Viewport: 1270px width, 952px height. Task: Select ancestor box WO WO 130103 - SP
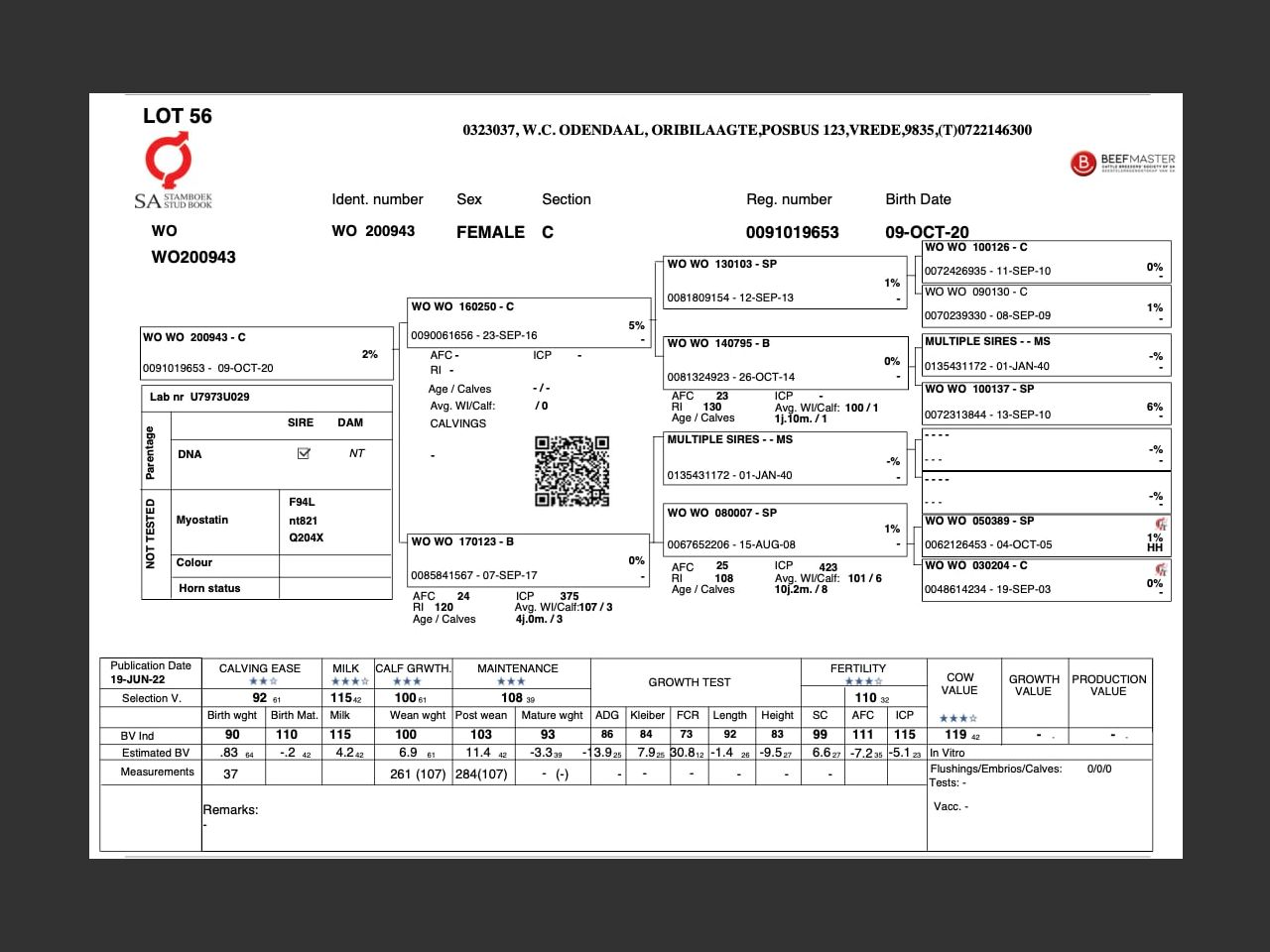click(784, 282)
